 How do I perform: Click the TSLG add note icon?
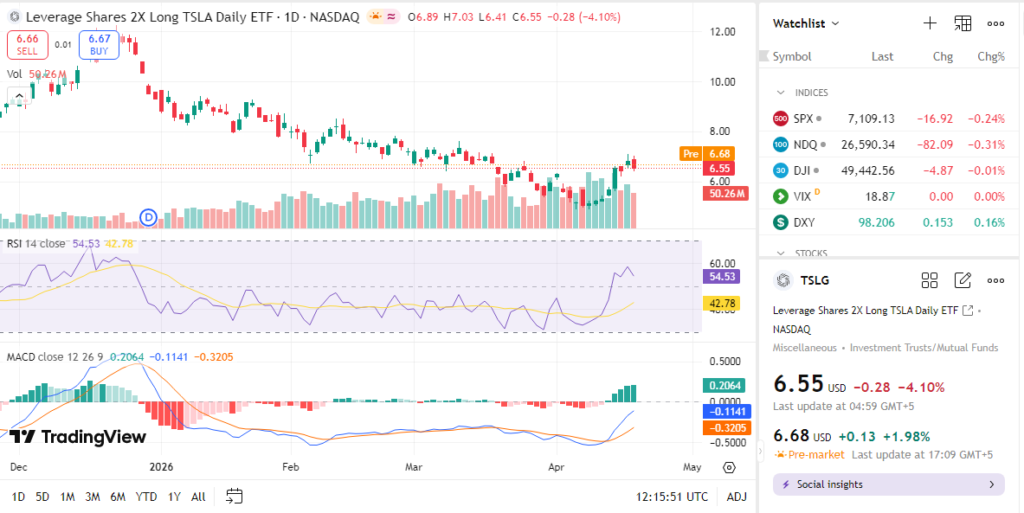tap(962, 281)
